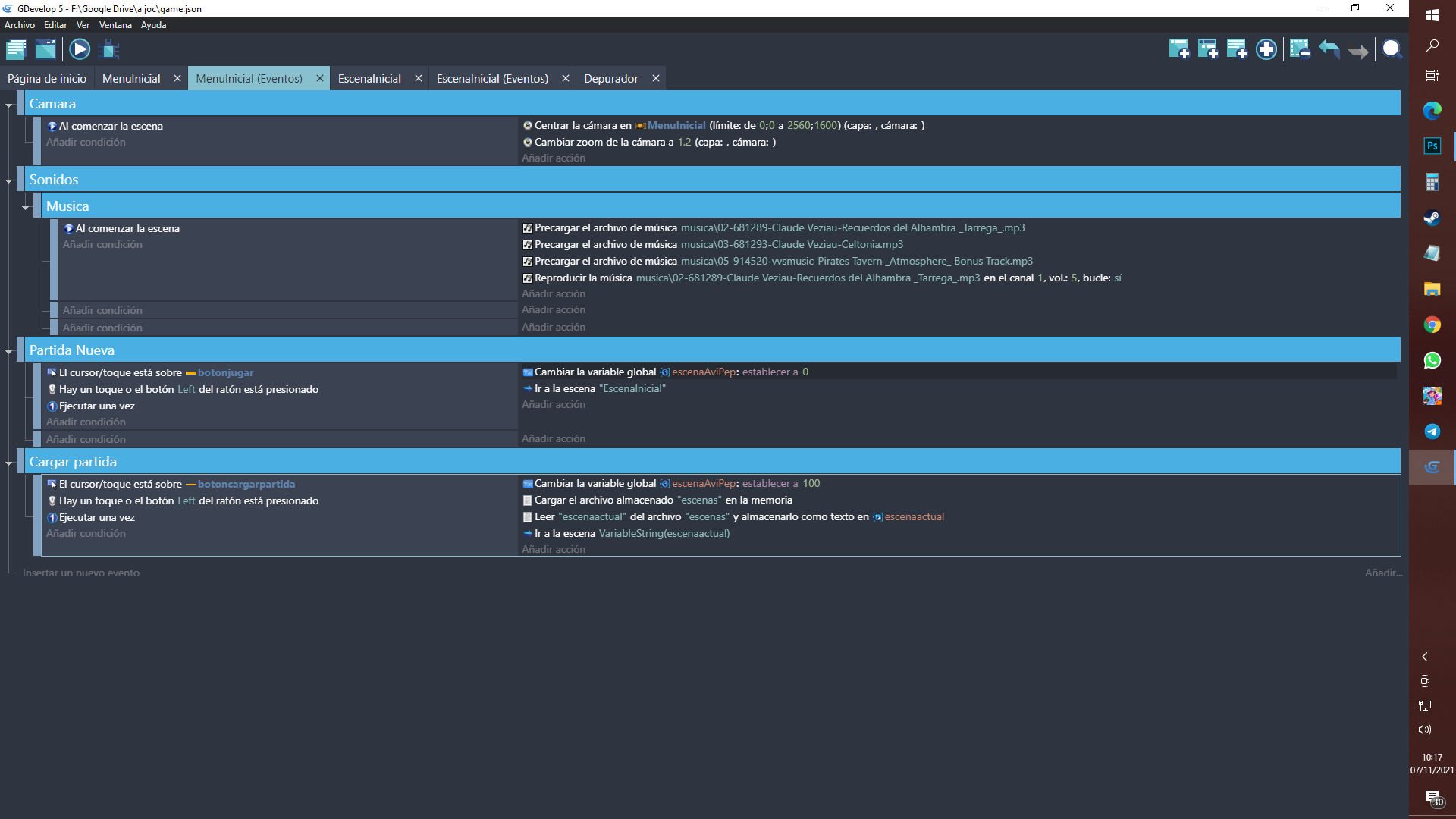Launch the game preview play button
This screenshot has width=1456, height=819.
pyautogui.click(x=80, y=50)
